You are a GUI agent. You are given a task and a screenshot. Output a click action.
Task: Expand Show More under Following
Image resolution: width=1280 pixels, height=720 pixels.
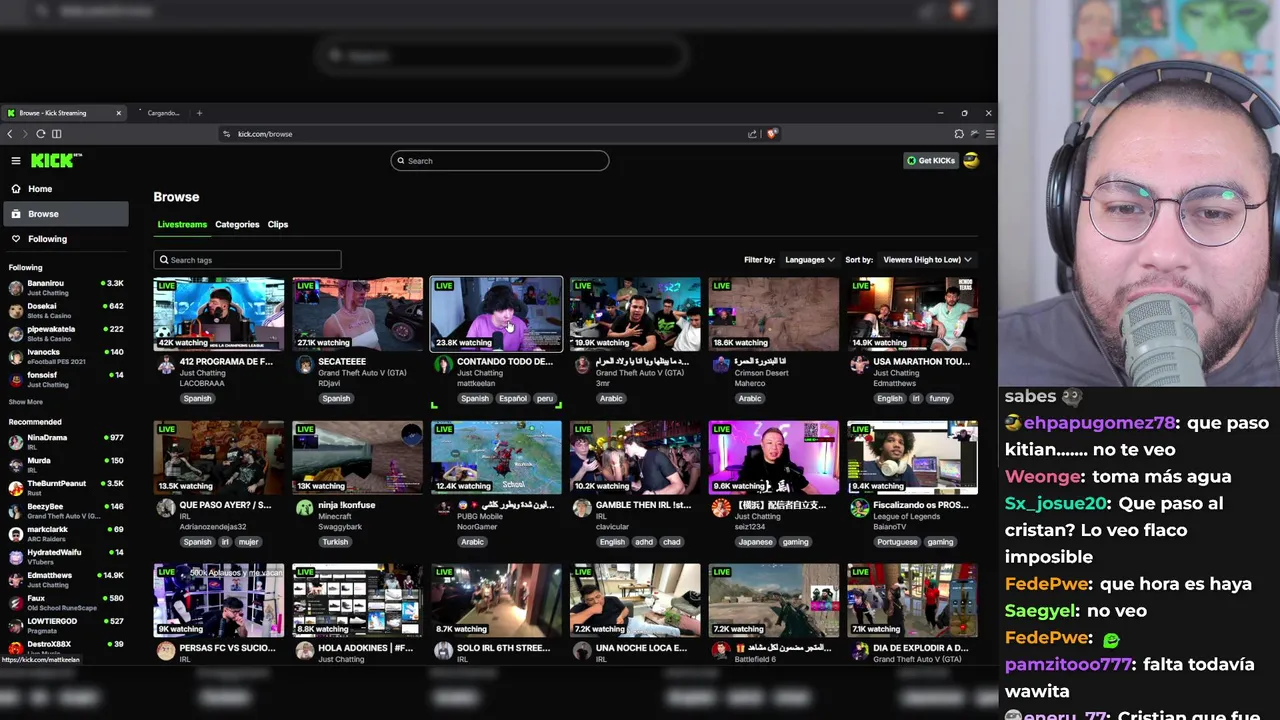[26, 402]
